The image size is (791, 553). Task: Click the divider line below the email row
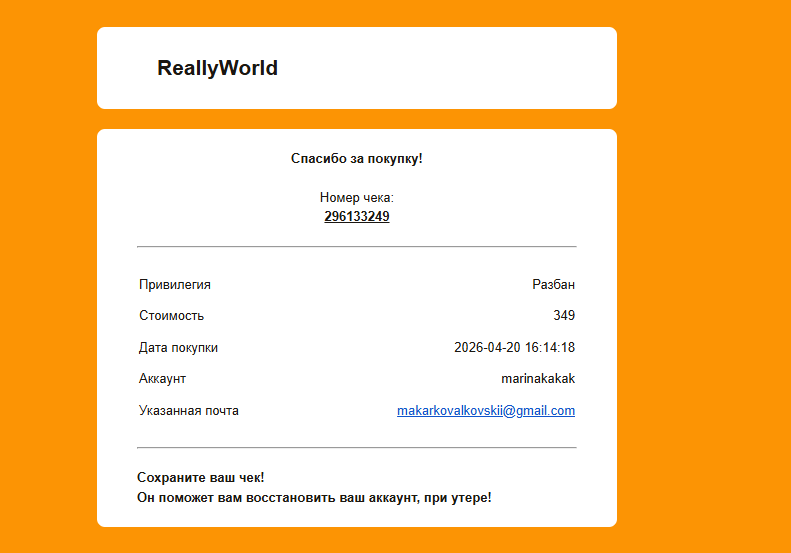coord(356,448)
